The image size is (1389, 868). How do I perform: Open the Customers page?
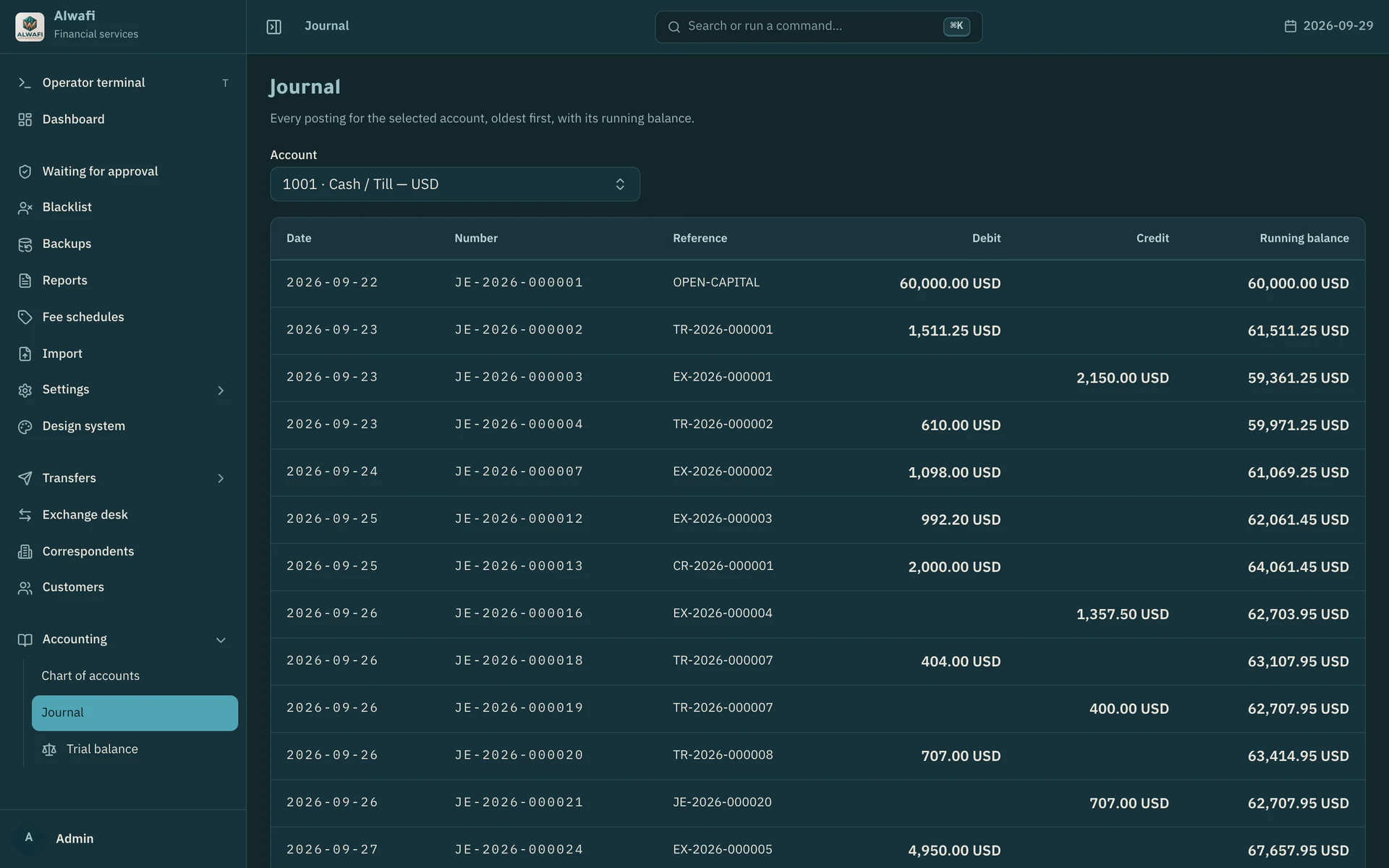pyautogui.click(x=123, y=588)
